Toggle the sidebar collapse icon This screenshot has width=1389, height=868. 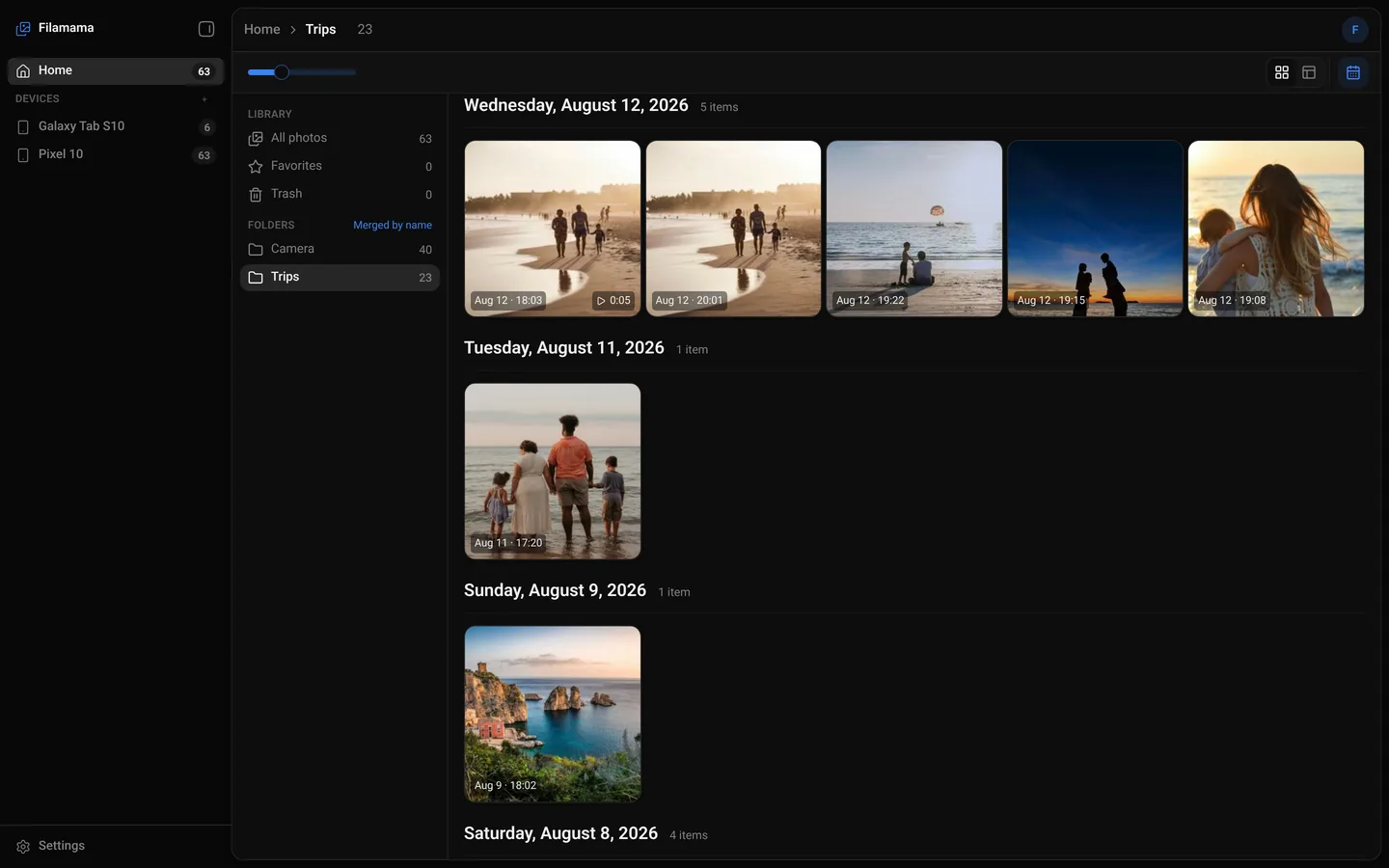tap(205, 29)
